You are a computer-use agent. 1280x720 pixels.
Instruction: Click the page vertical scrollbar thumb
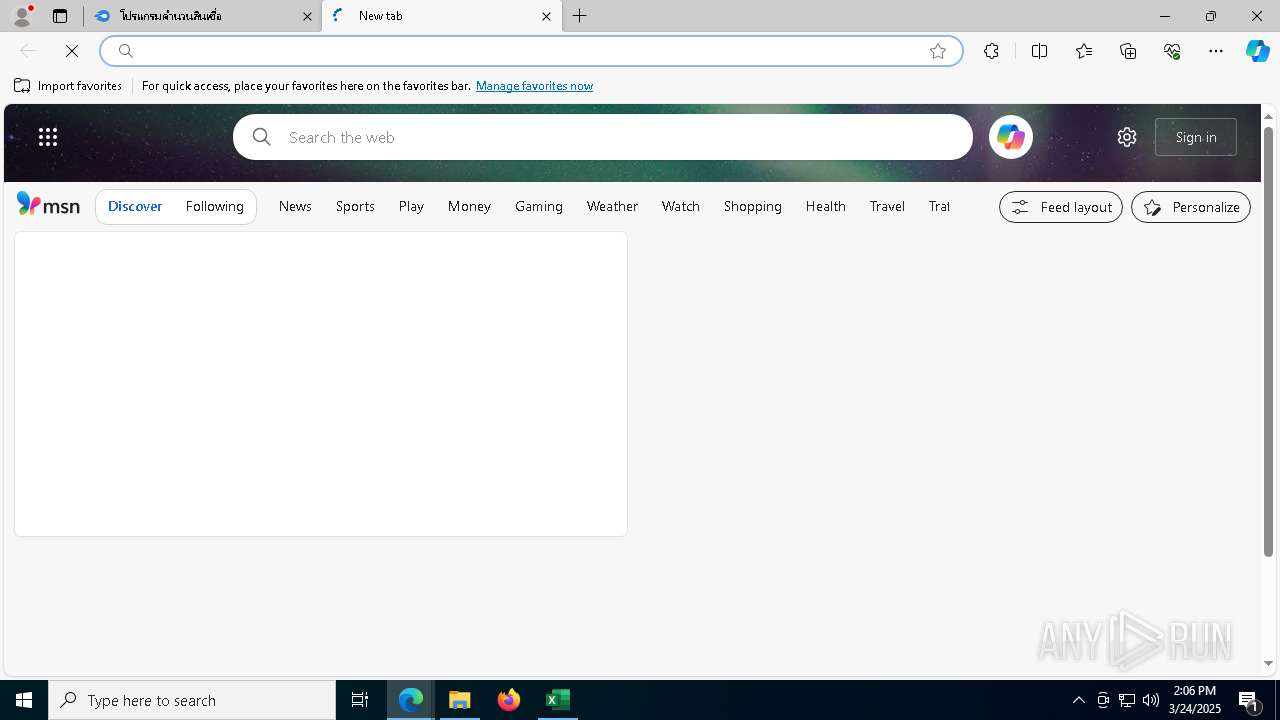1268,340
